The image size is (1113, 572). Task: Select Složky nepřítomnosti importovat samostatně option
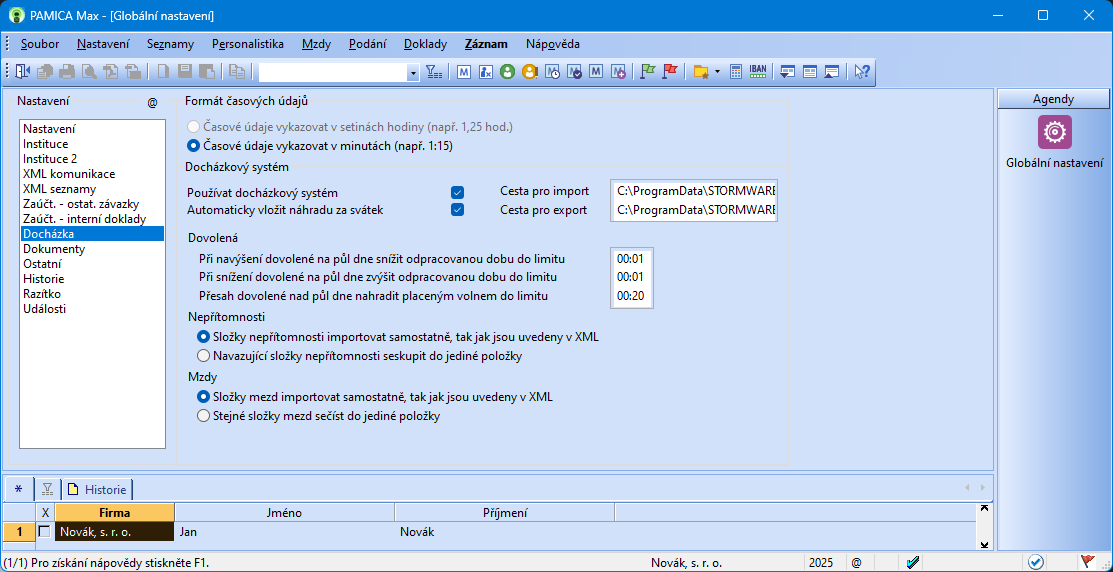pyautogui.click(x=204, y=336)
